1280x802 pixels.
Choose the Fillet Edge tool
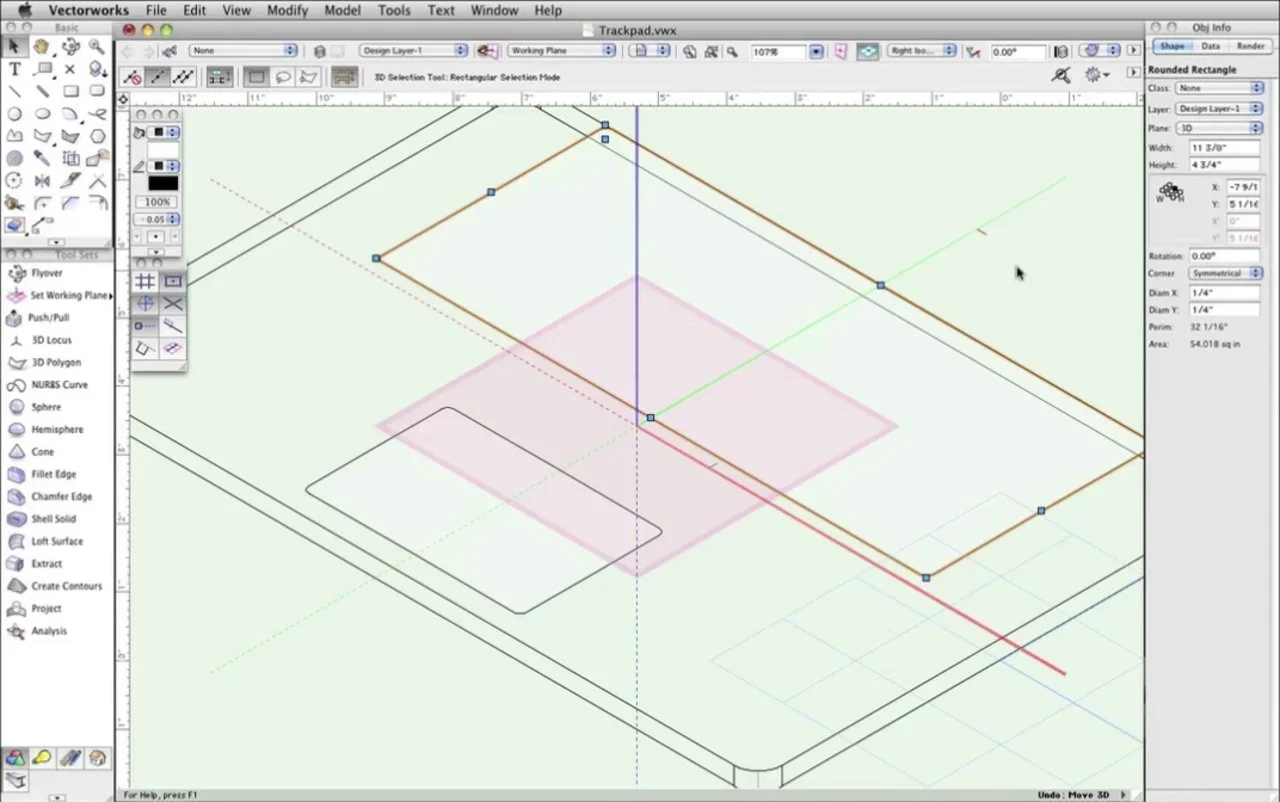tap(53, 474)
